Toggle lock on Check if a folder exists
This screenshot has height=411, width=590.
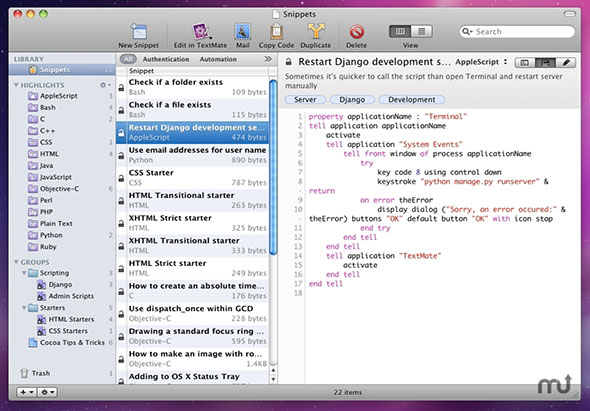coord(121,88)
